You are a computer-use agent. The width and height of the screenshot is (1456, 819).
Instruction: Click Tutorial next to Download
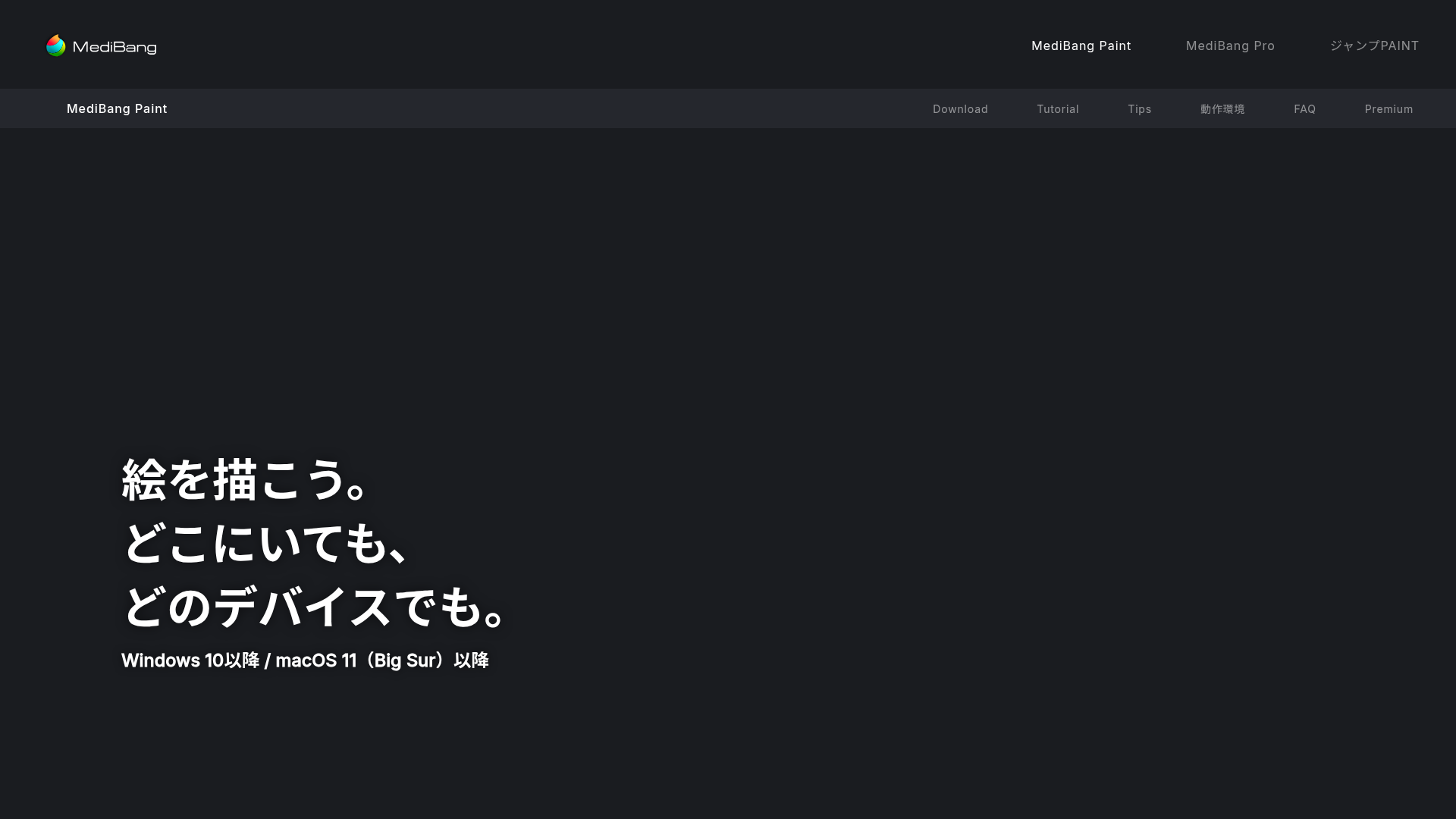tap(1057, 108)
